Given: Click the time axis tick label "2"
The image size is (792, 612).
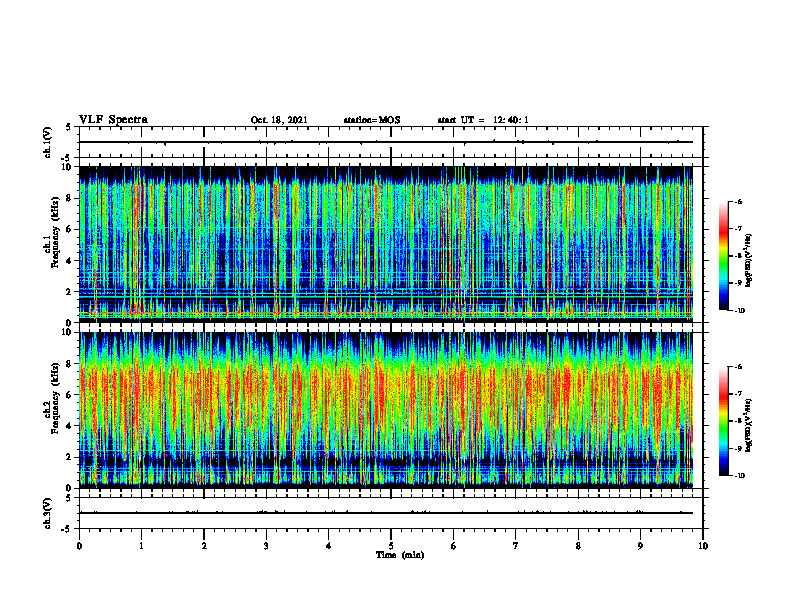Looking at the screenshot, I should pos(204,546).
